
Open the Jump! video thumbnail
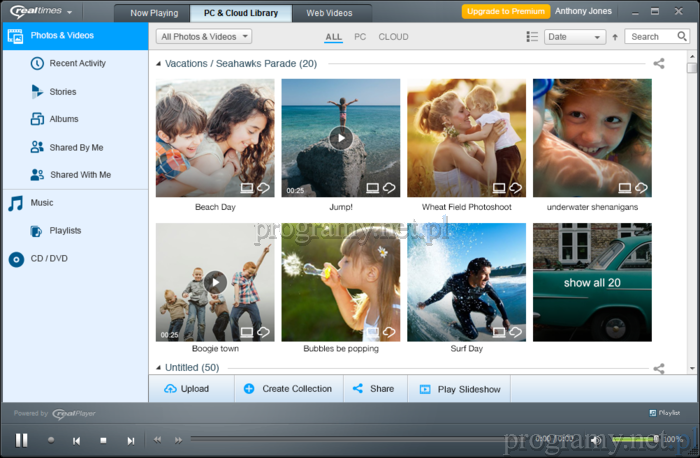341,138
